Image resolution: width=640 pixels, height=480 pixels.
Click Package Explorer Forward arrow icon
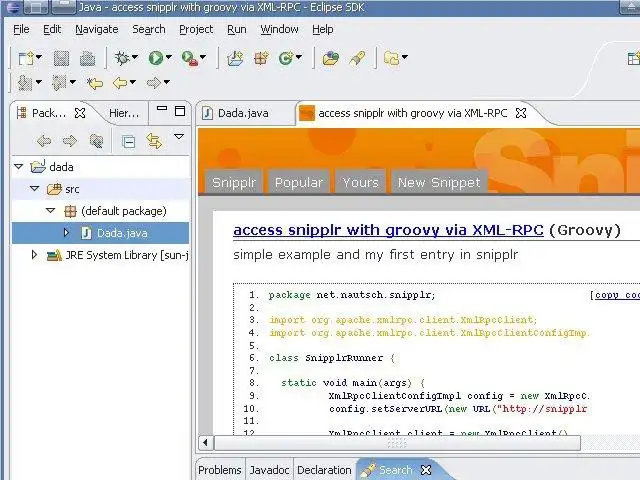point(70,141)
